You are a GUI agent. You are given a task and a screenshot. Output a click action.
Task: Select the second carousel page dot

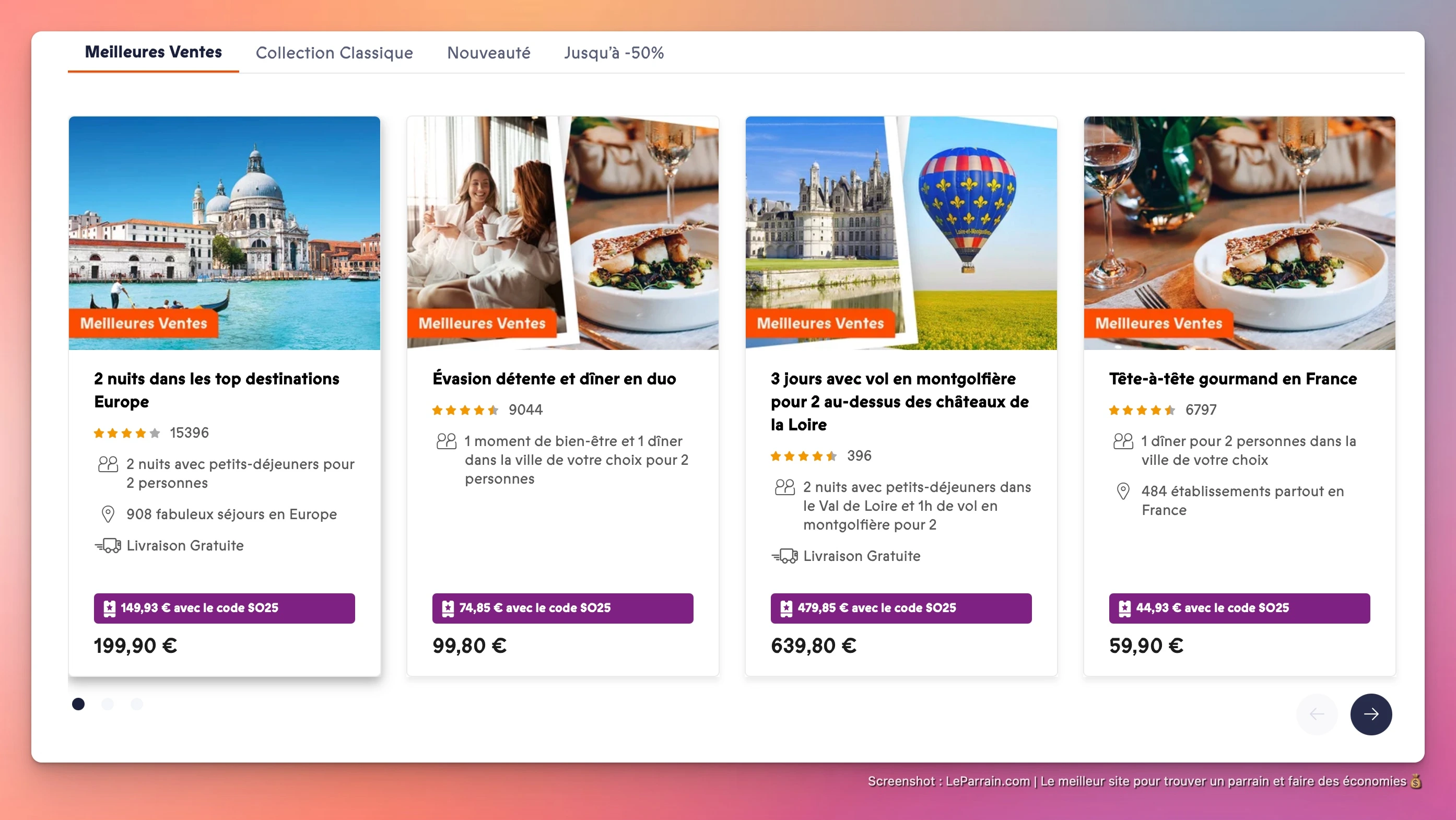108,704
